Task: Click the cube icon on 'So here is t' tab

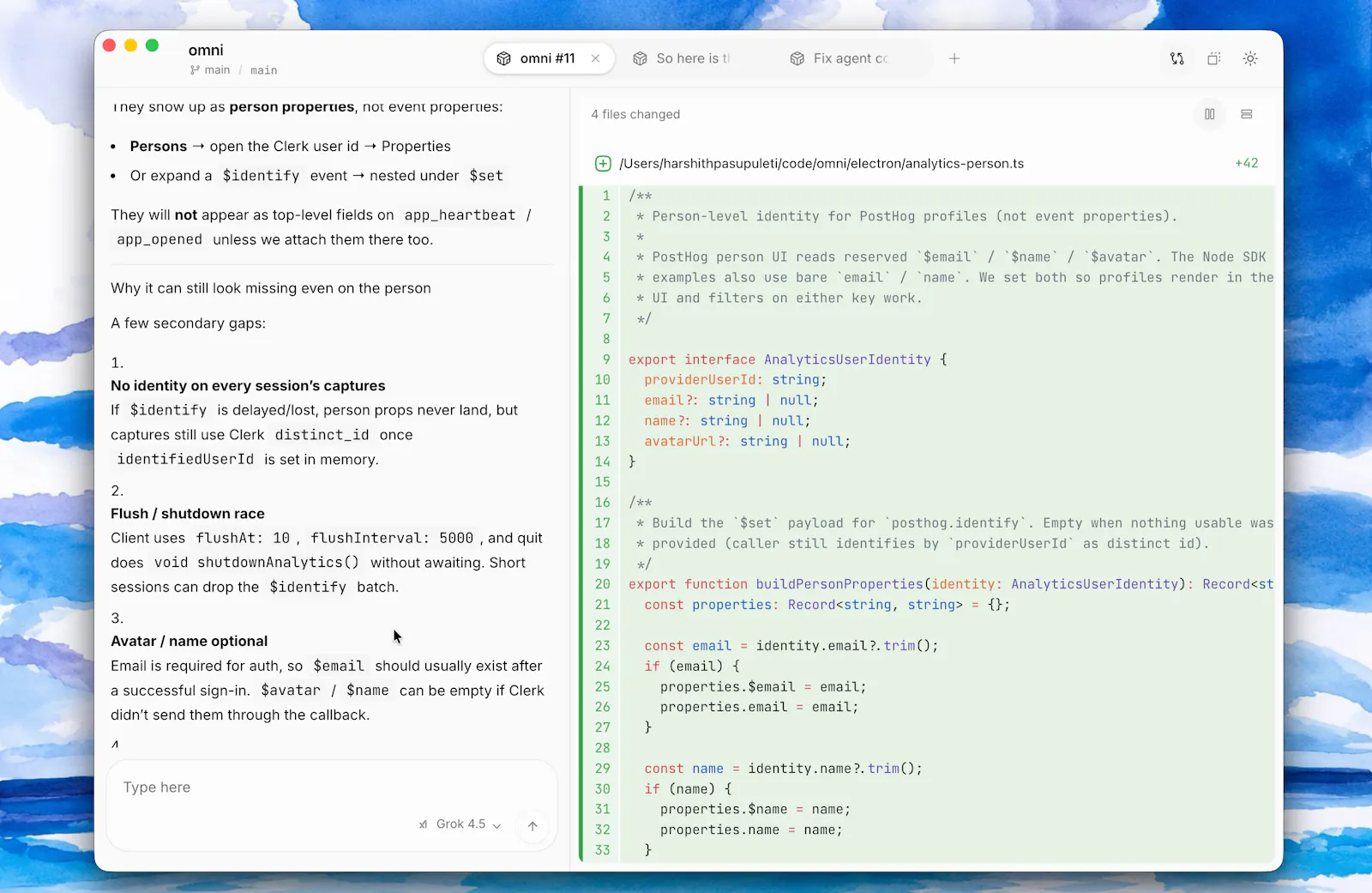Action: [x=640, y=58]
